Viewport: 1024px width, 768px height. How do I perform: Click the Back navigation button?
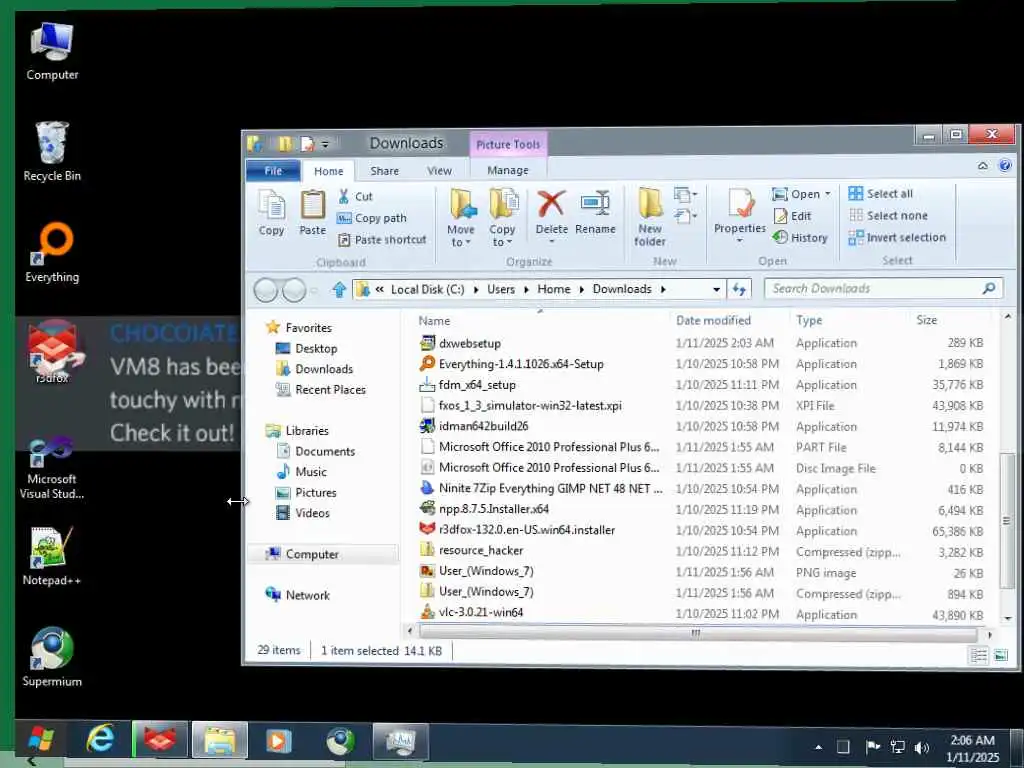point(266,289)
